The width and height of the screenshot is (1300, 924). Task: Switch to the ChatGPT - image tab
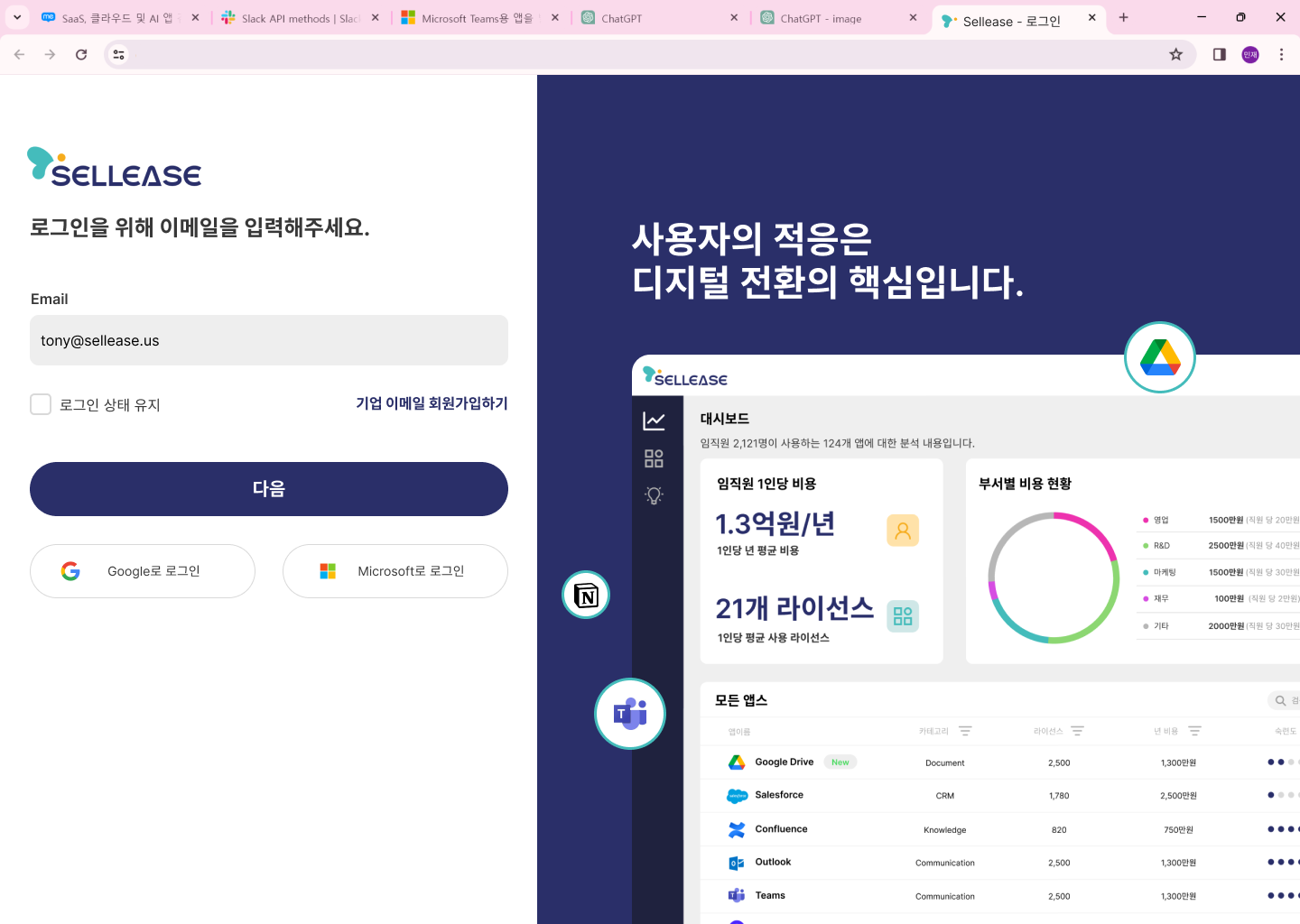(x=838, y=18)
